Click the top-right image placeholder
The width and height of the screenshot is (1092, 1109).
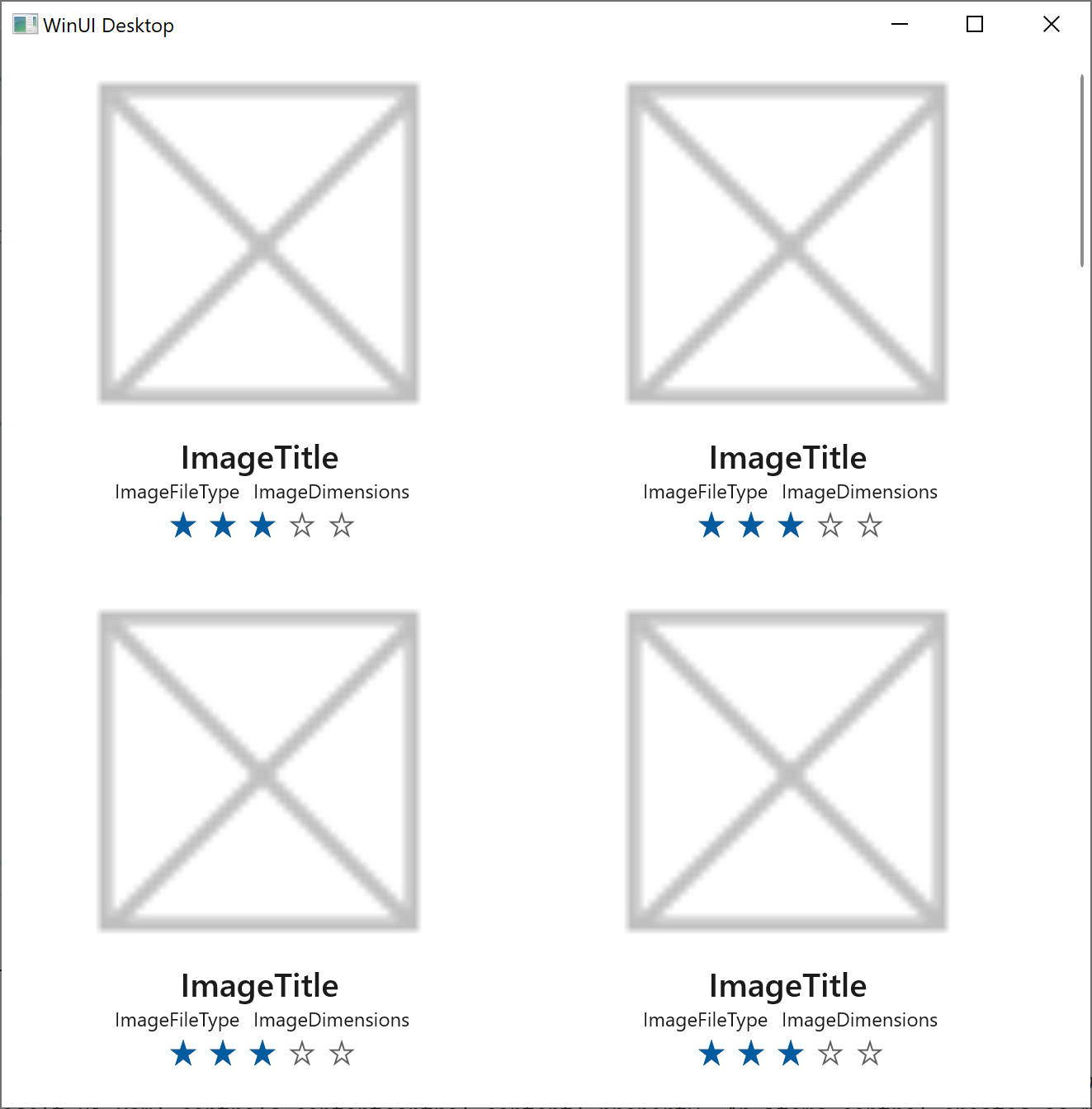click(x=787, y=243)
